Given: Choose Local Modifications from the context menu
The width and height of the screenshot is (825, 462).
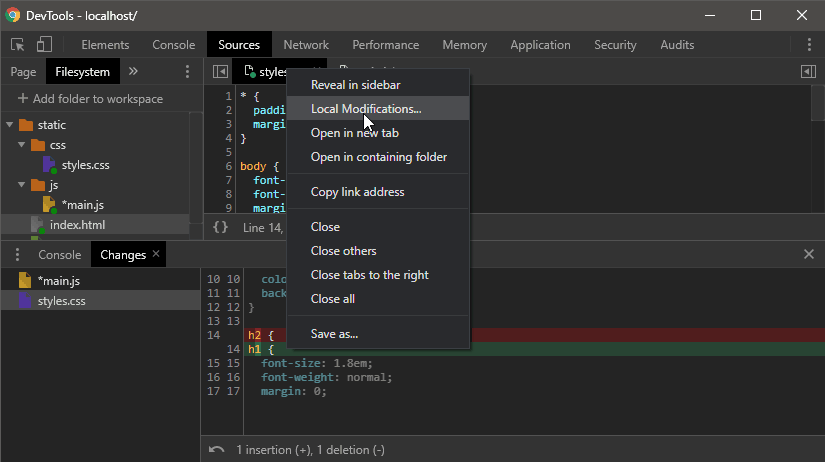Looking at the screenshot, I should tap(366, 109).
